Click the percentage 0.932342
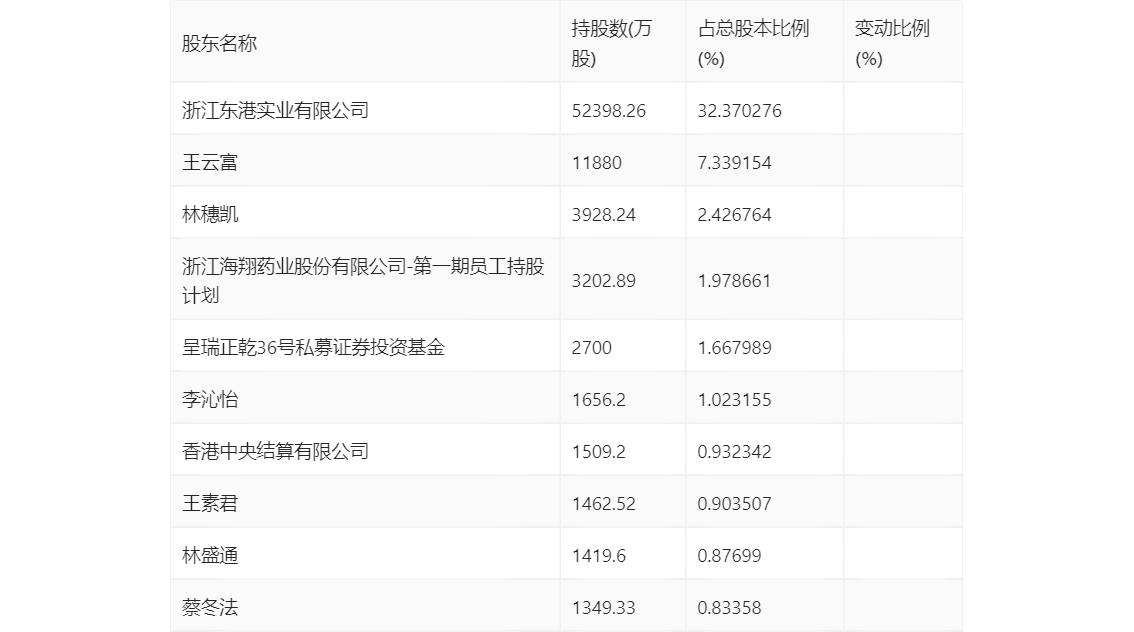1134x632 pixels. [x=734, y=452]
